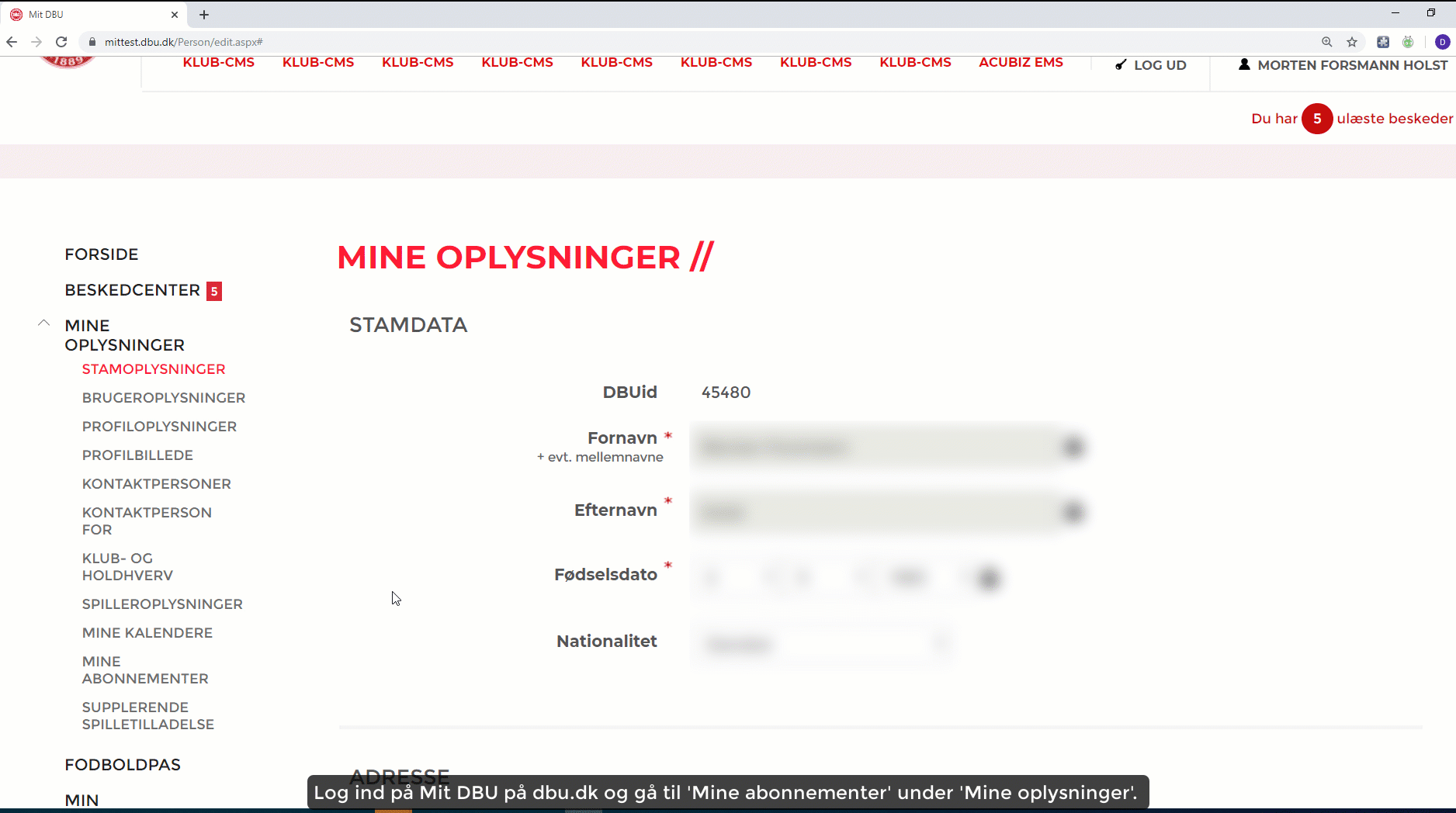Collapse the Mine Oplysninger menu chevron
Screen dimensions: 1456x813
tap(44, 323)
